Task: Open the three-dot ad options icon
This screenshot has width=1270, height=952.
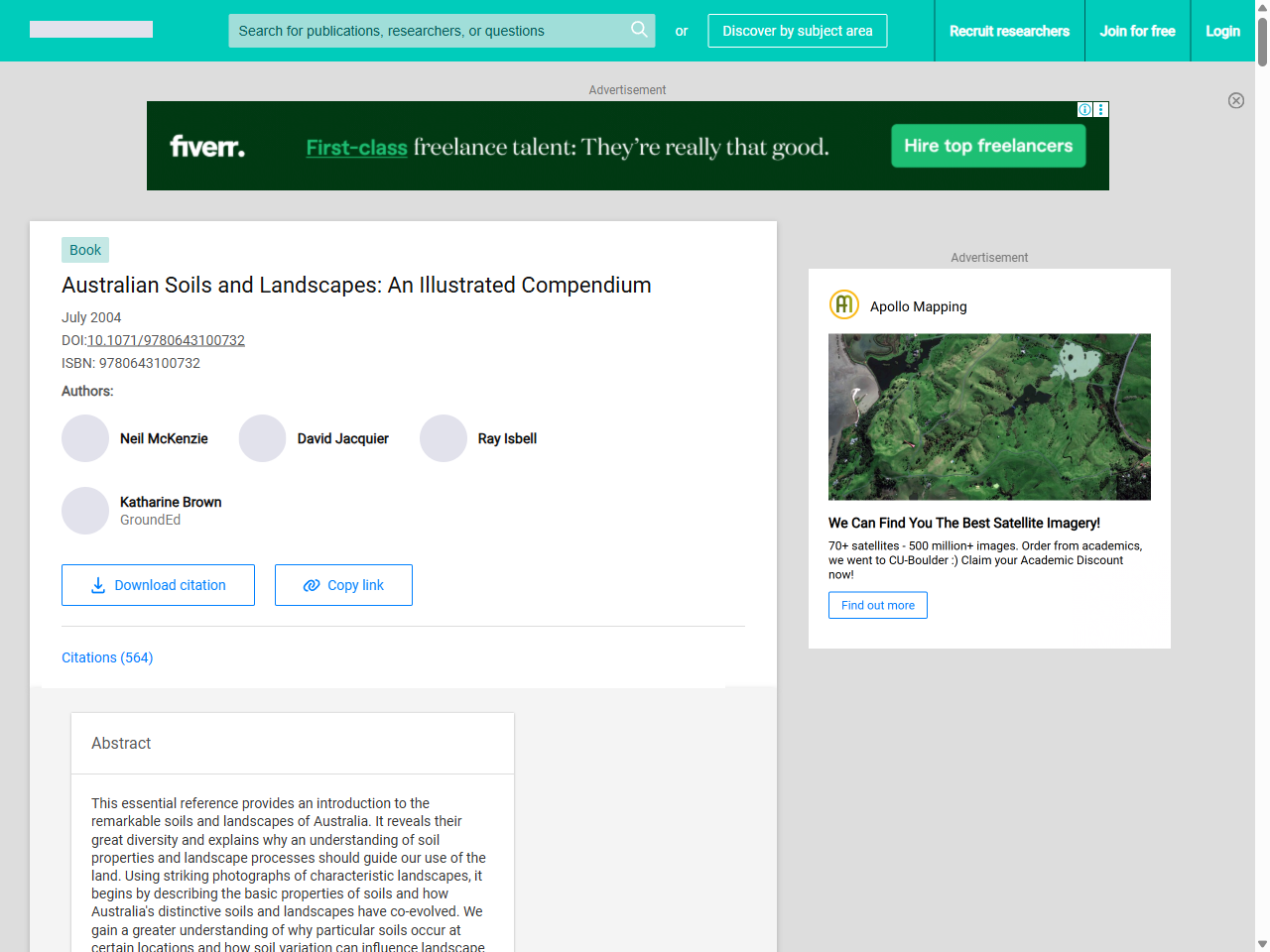Action: [x=1099, y=109]
